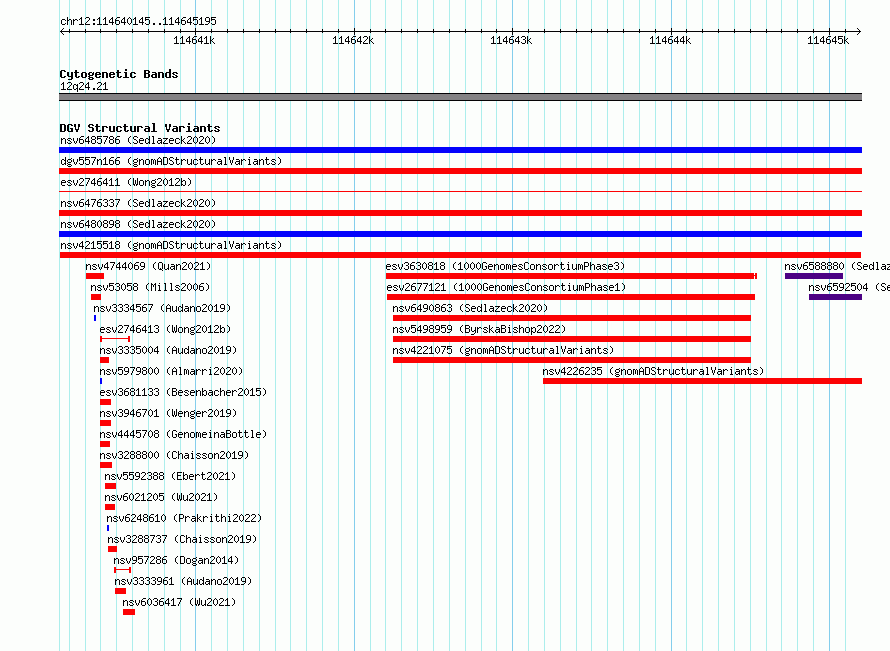The height and width of the screenshot is (651, 890).
Task: Click the 12q24.21 band label
Action: click(x=84, y=86)
